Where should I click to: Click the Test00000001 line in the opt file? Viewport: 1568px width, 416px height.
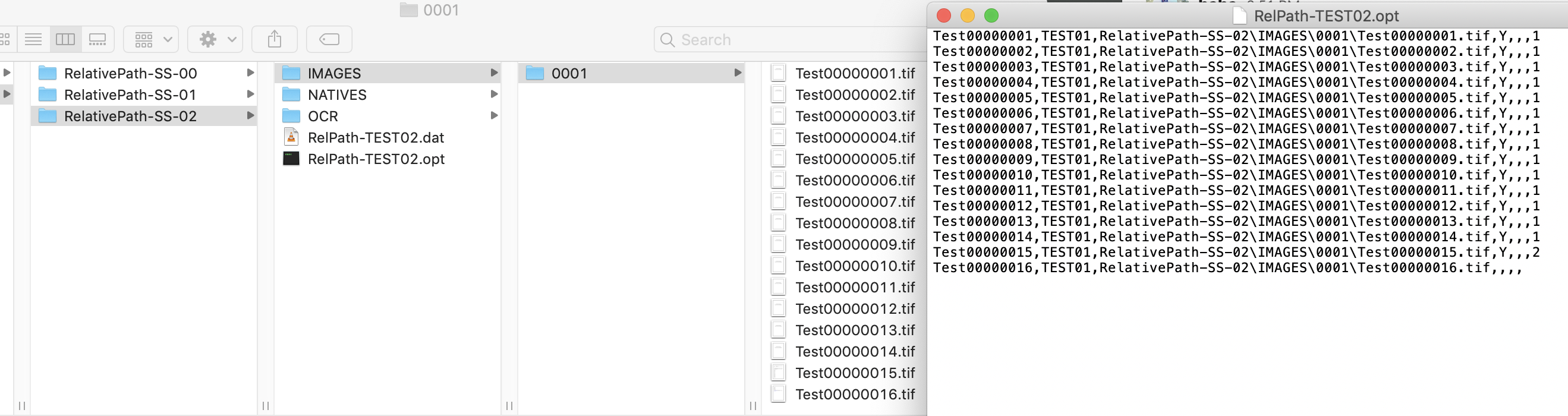click(x=1236, y=36)
